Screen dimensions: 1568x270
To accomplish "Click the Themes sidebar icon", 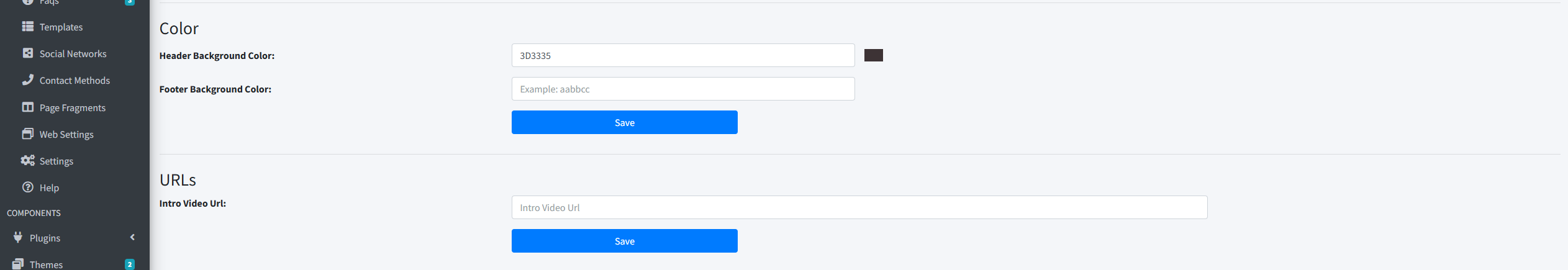I will tap(18, 264).
